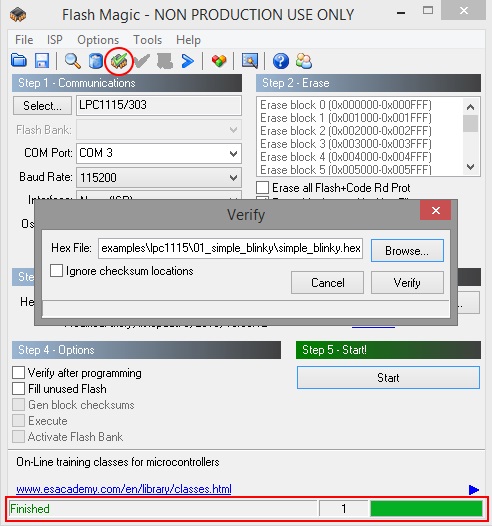Open the Tools menu
Screen dimensions: 492x526
[148, 40]
